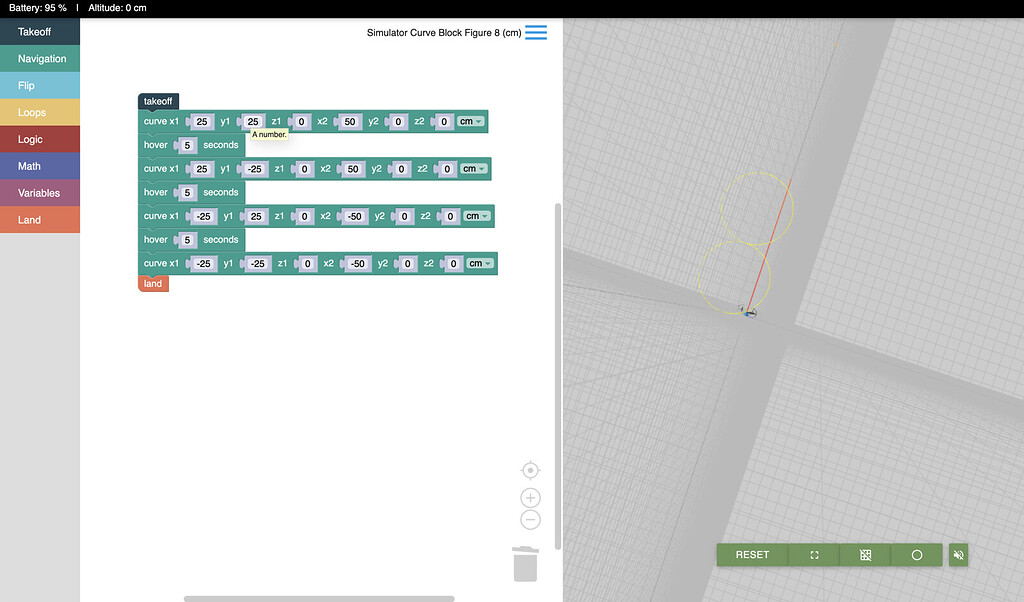Click the circle icon in the simulator toolbar
This screenshot has width=1024, height=602.
(x=916, y=555)
